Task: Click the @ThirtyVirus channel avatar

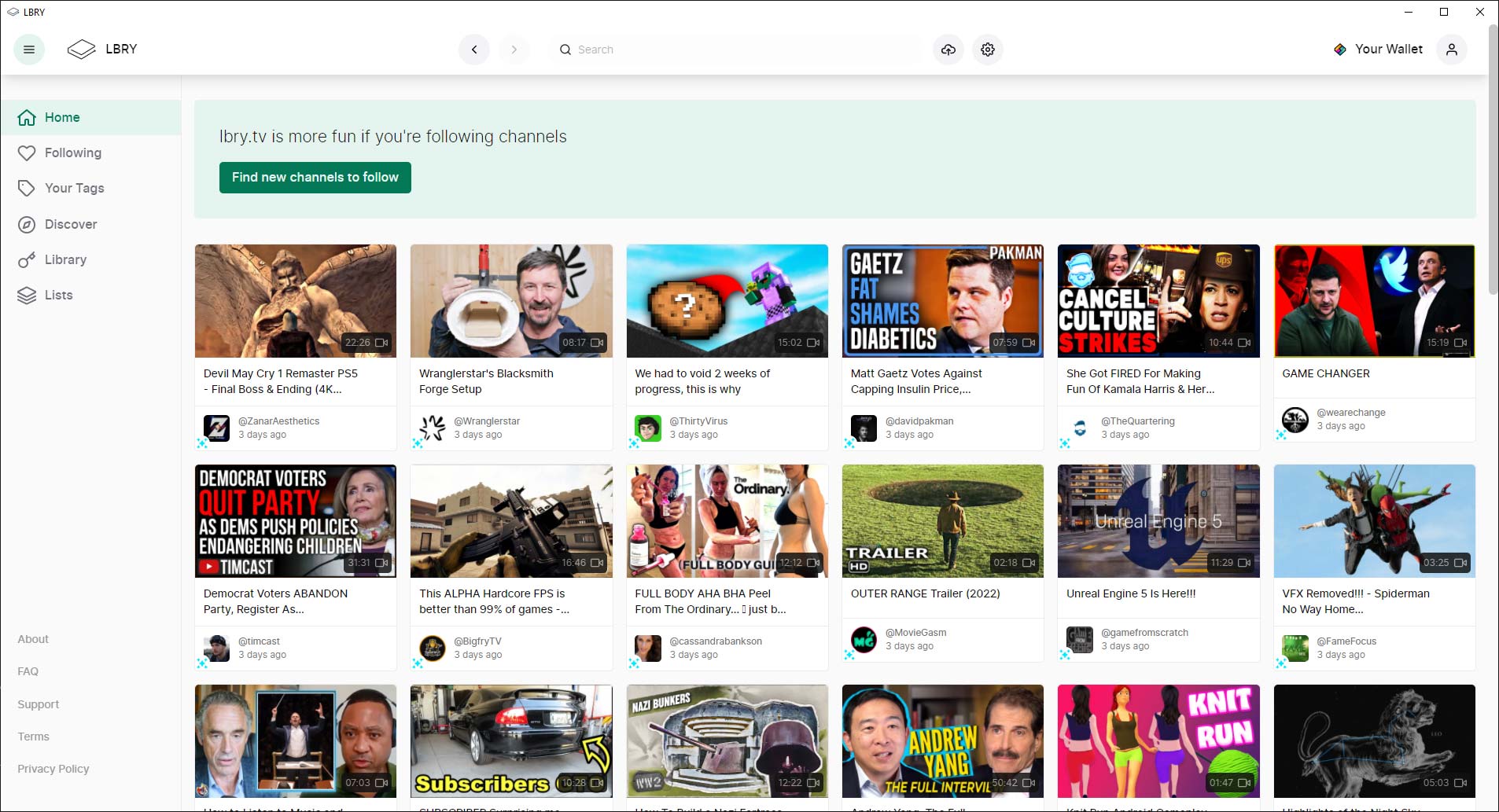Action: point(648,428)
